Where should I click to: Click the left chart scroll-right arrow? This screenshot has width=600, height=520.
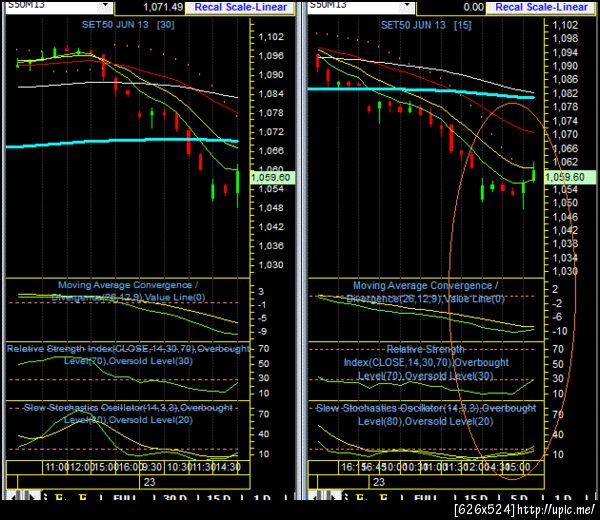[x=35, y=497]
